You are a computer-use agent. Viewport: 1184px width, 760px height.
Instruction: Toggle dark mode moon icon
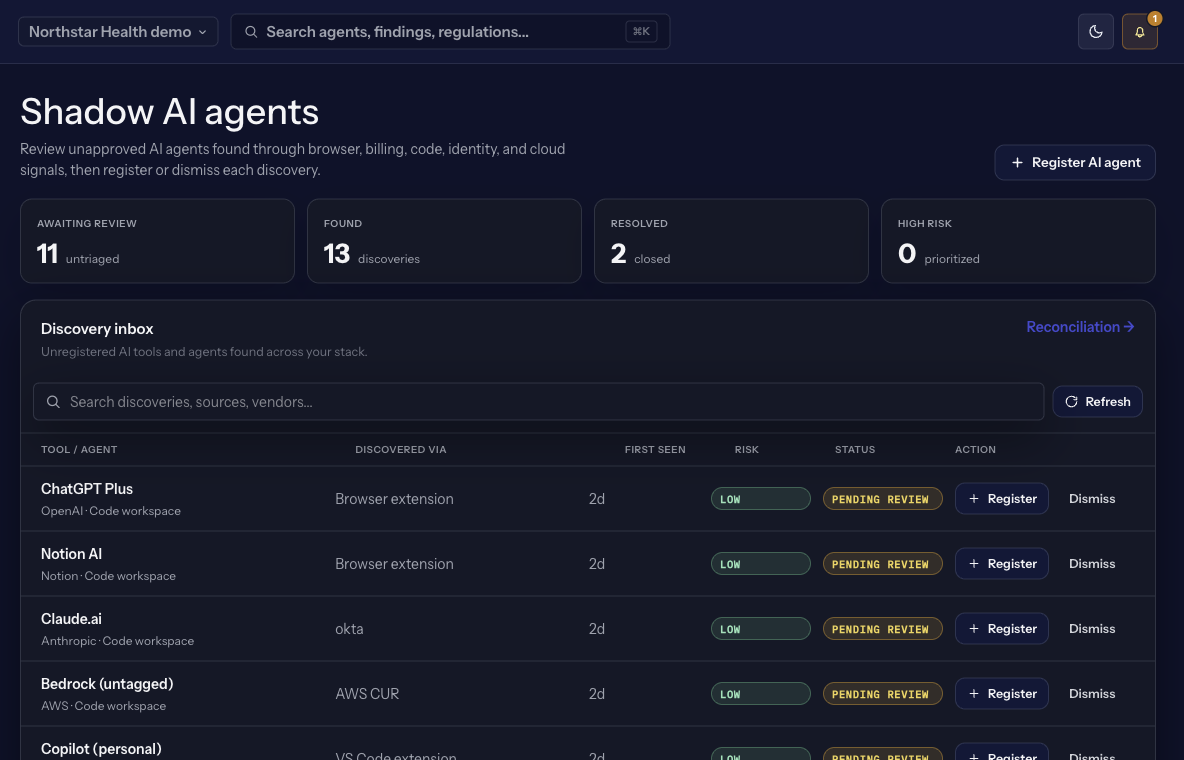pos(1095,32)
